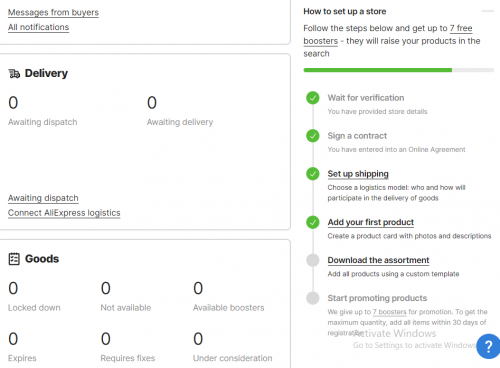Click the Available boosters count

[198, 288]
